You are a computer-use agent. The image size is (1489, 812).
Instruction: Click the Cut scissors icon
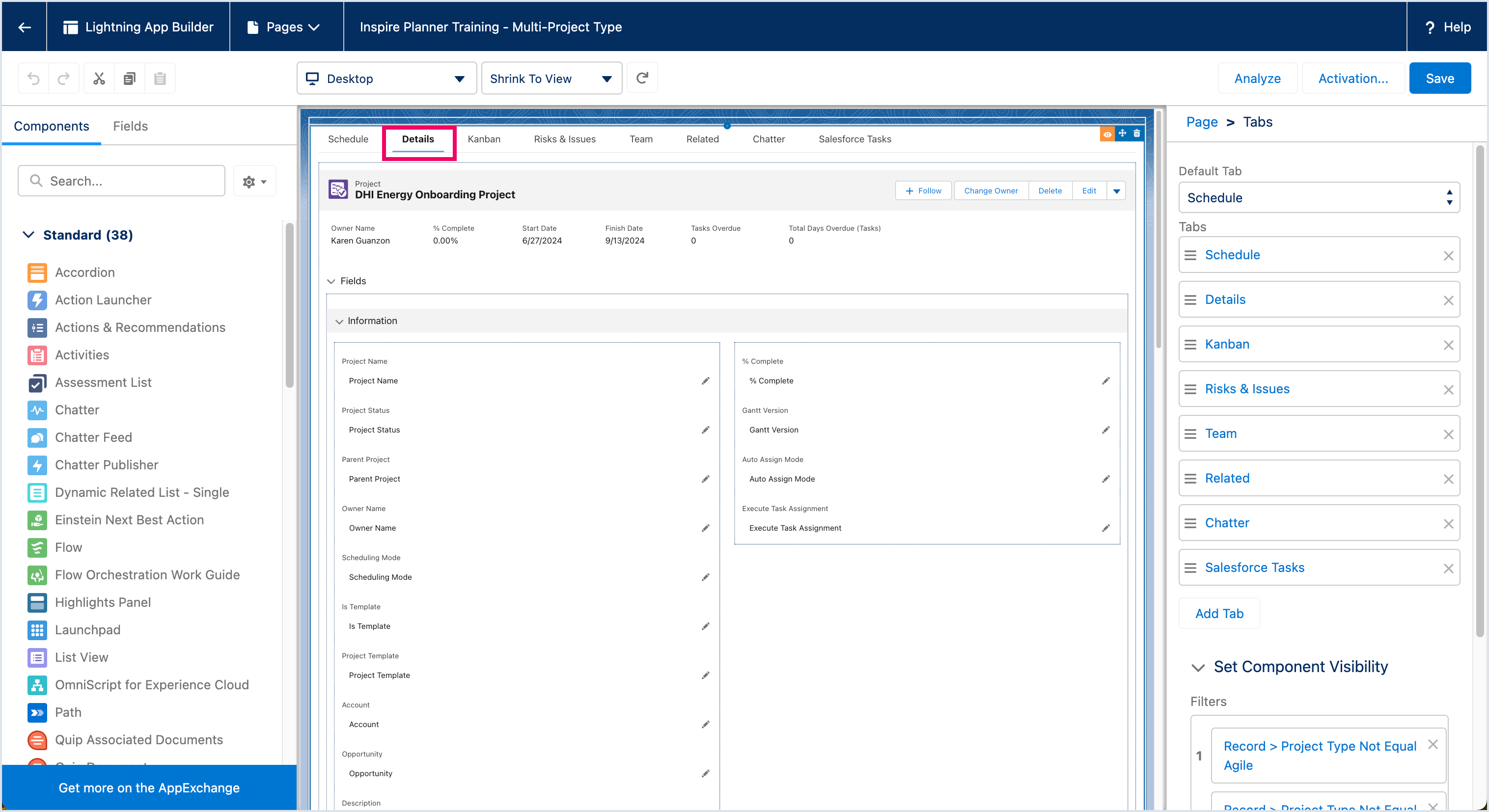(99, 78)
